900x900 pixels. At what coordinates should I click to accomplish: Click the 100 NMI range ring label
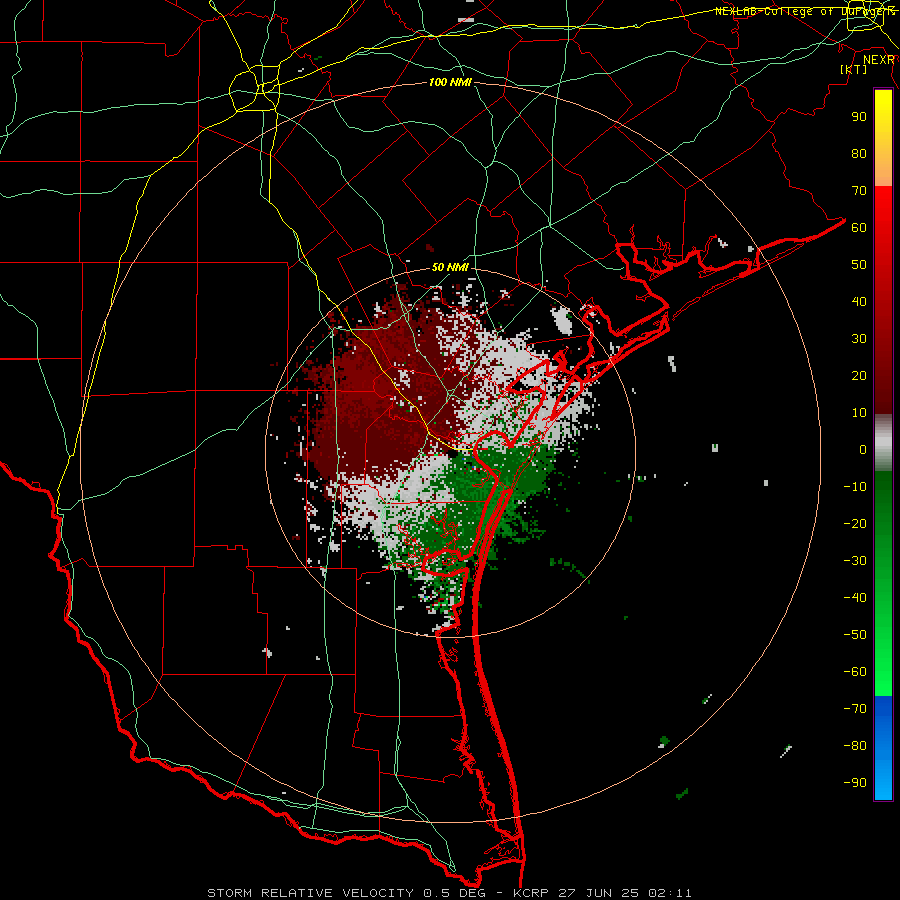pyautogui.click(x=450, y=82)
